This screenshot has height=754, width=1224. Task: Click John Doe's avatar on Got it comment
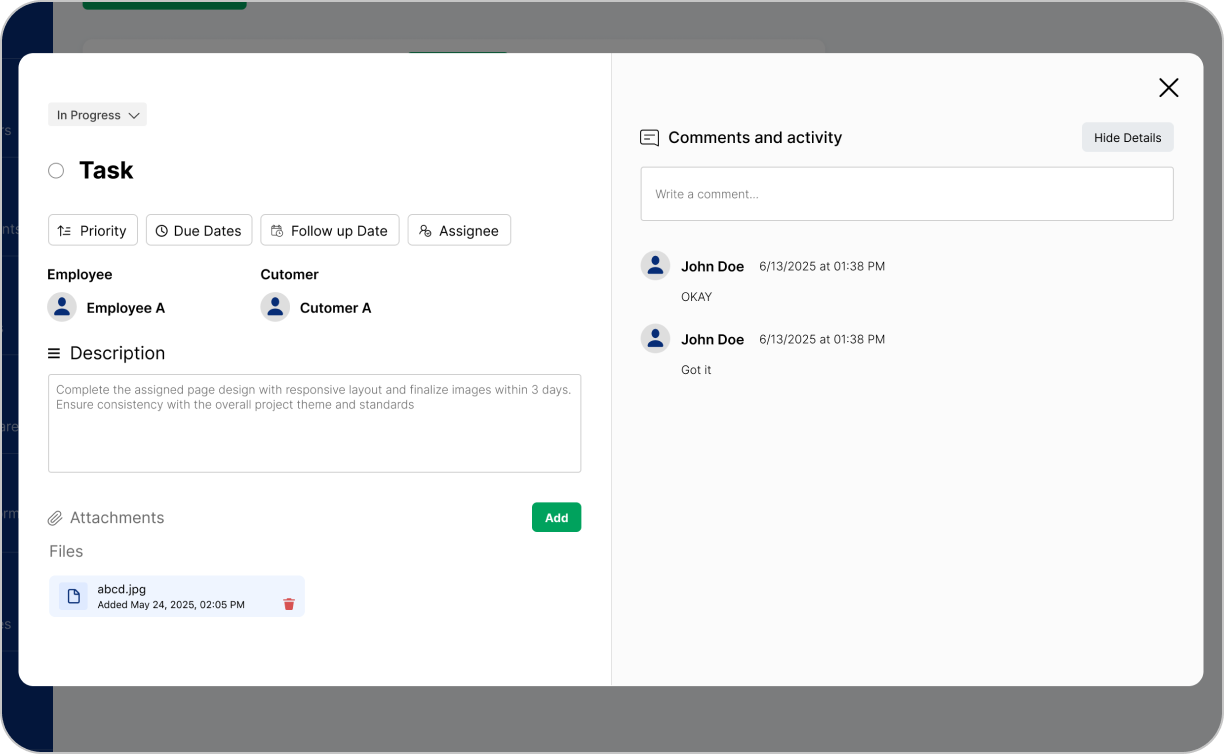(x=655, y=339)
